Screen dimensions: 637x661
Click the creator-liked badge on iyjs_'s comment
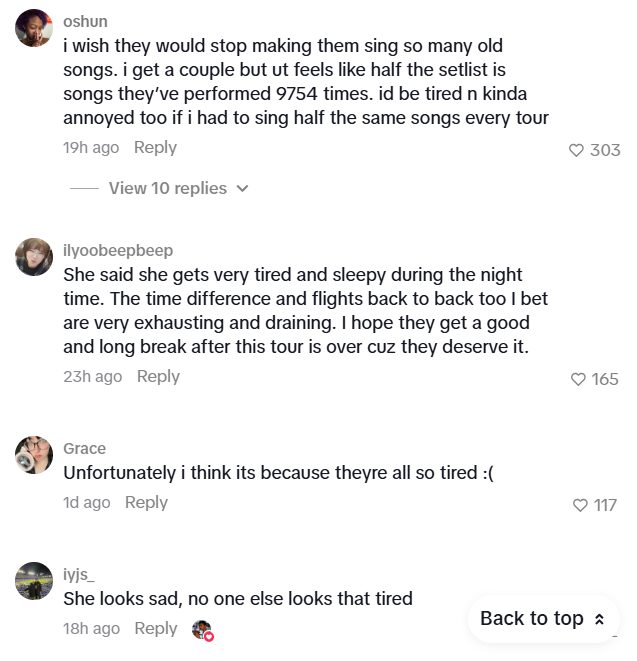coord(203,630)
